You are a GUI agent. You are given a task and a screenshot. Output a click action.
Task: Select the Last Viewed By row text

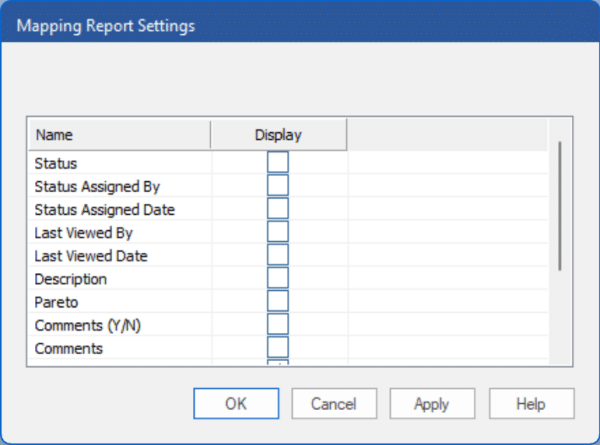83,233
